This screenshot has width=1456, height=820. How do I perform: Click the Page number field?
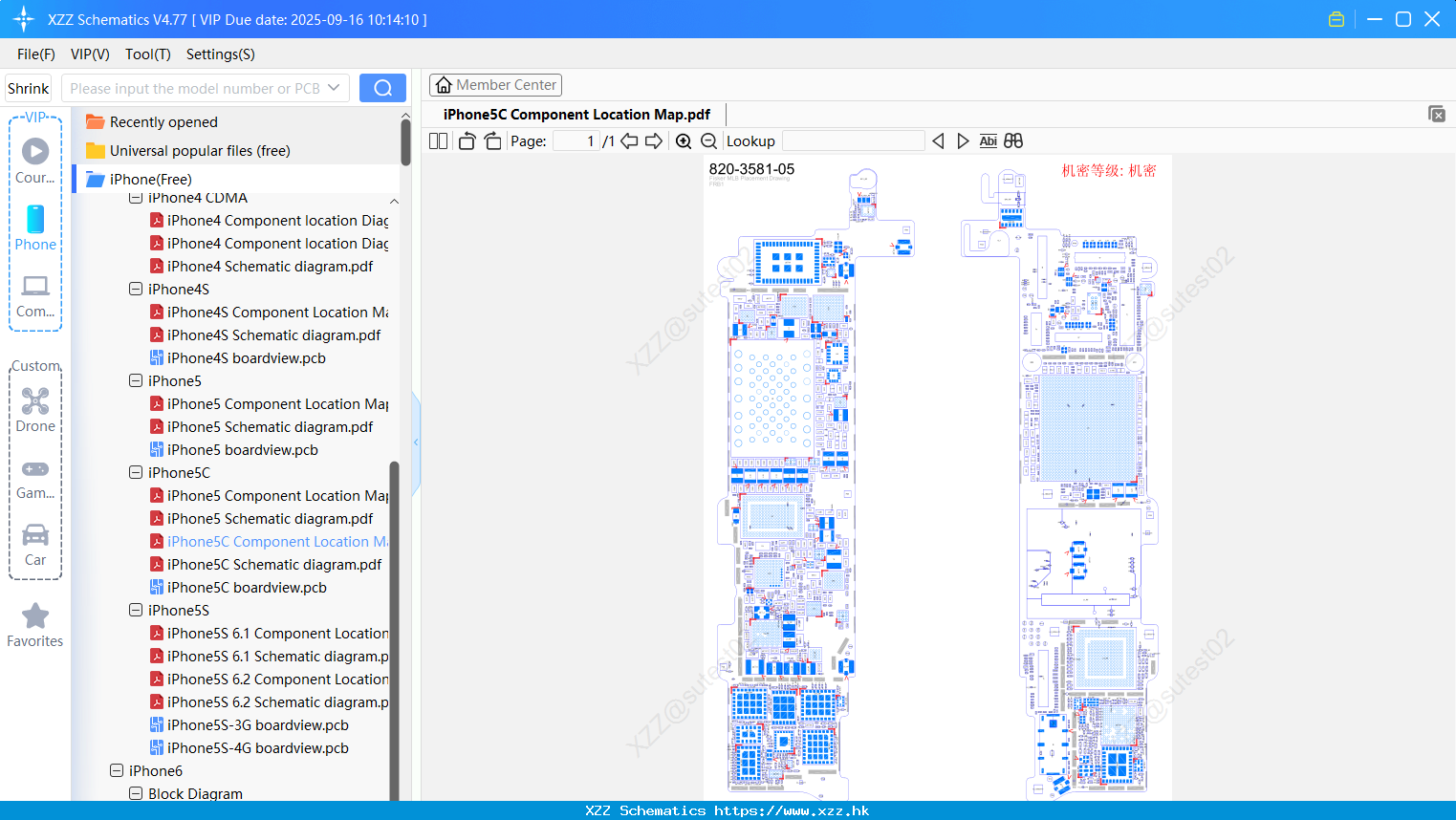576,140
